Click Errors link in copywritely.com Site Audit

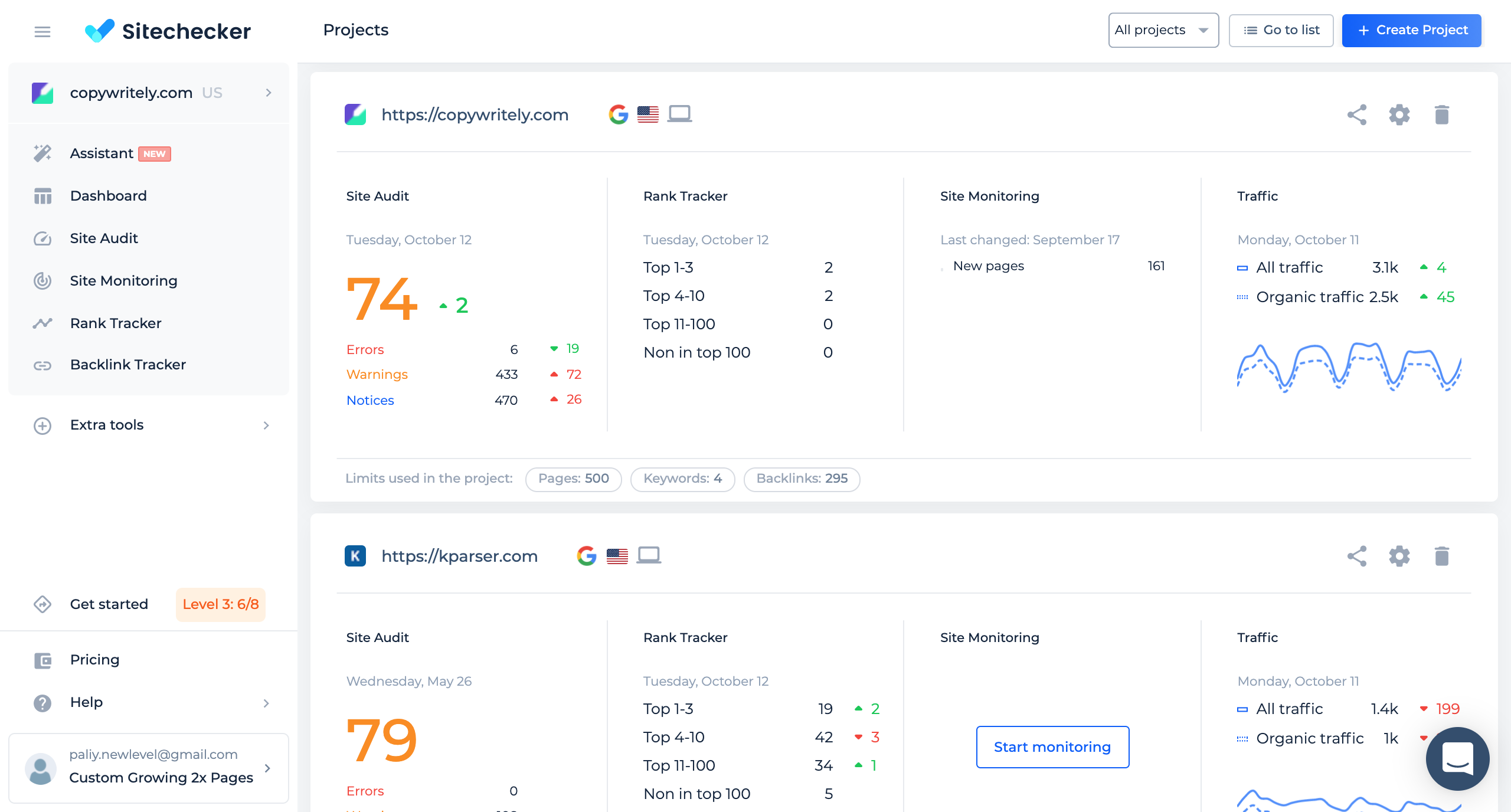pos(365,349)
